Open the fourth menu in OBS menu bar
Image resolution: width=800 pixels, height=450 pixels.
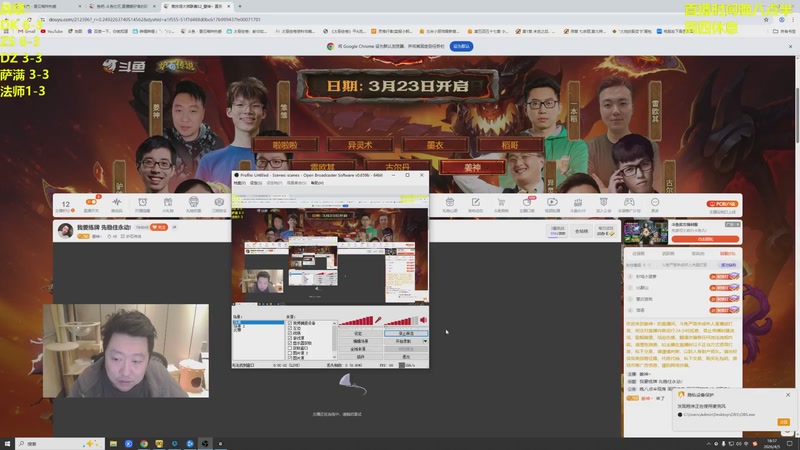click(x=296, y=183)
